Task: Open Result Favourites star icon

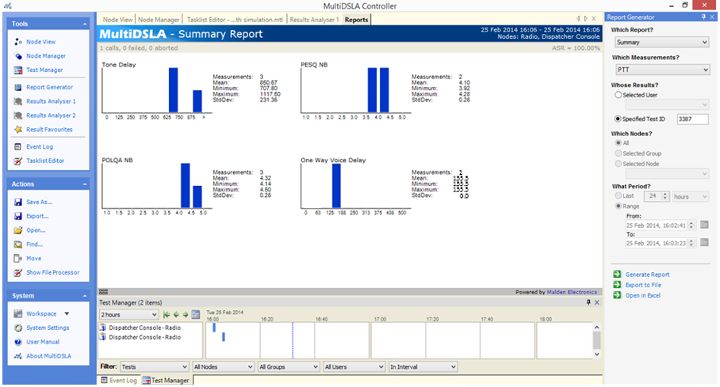Action: 18,129
